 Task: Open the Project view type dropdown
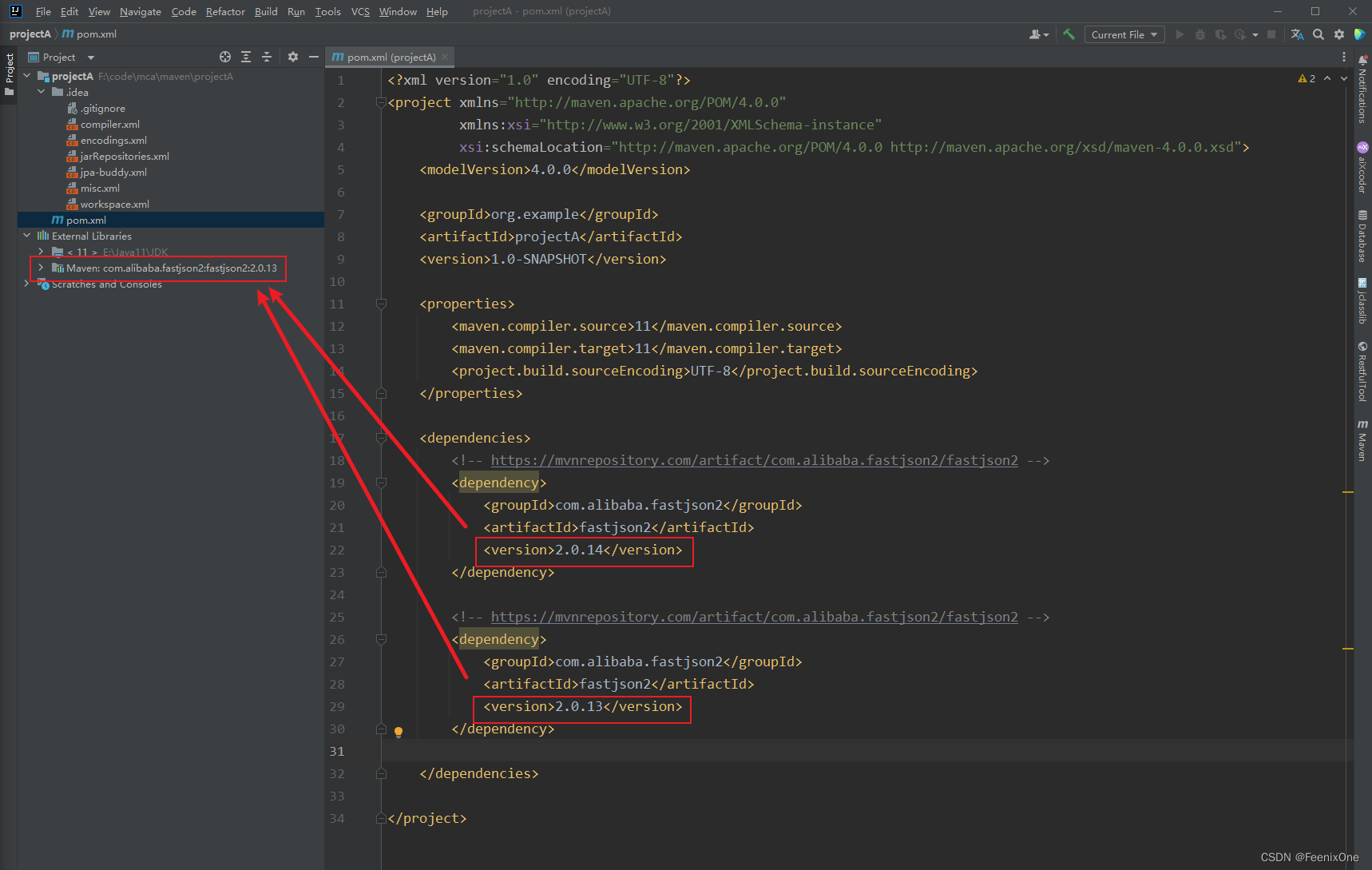(x=61, y=57)
